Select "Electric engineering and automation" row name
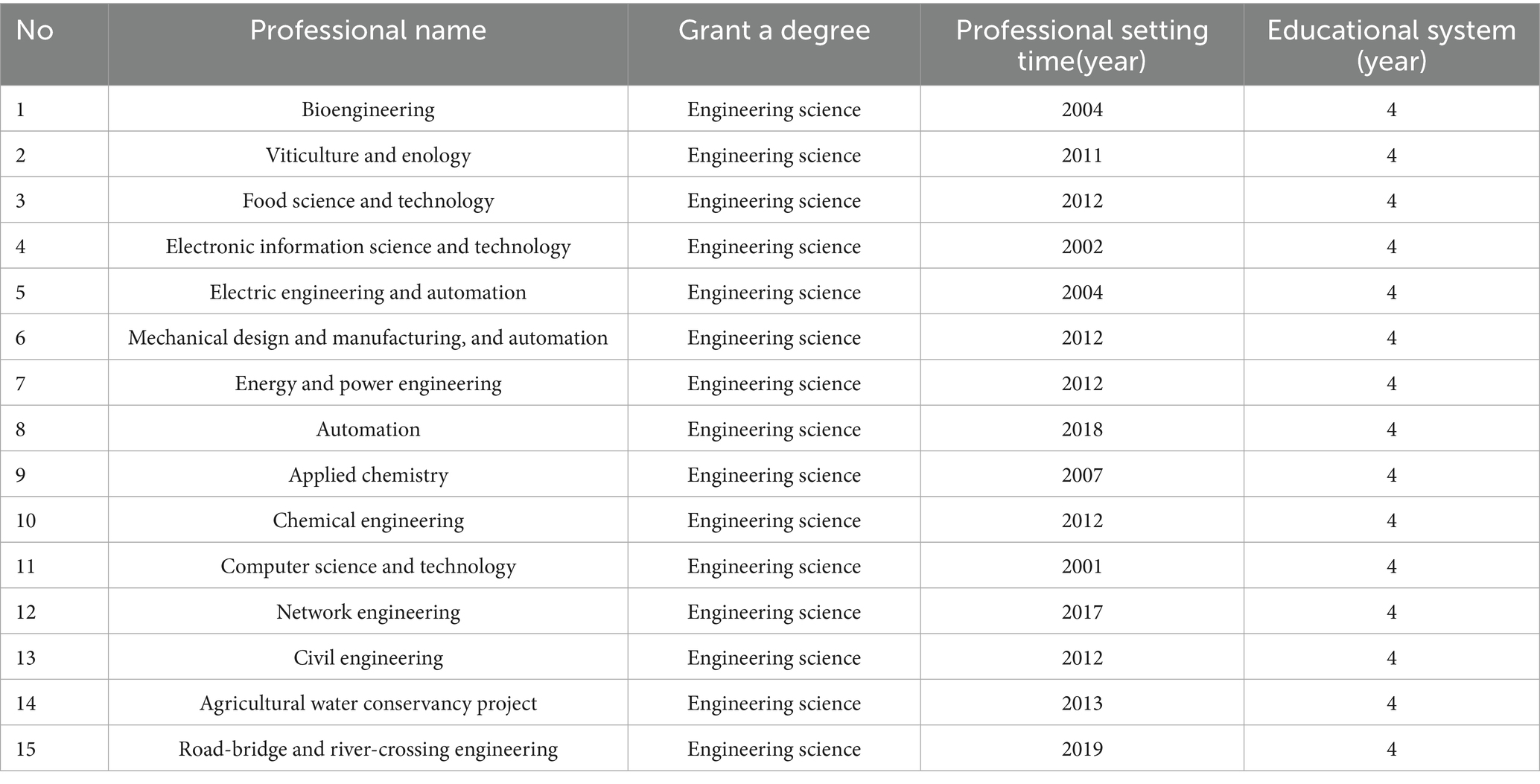Viewport: 1540px width, 784px height. pyautogui.click(x=368, y=292)
